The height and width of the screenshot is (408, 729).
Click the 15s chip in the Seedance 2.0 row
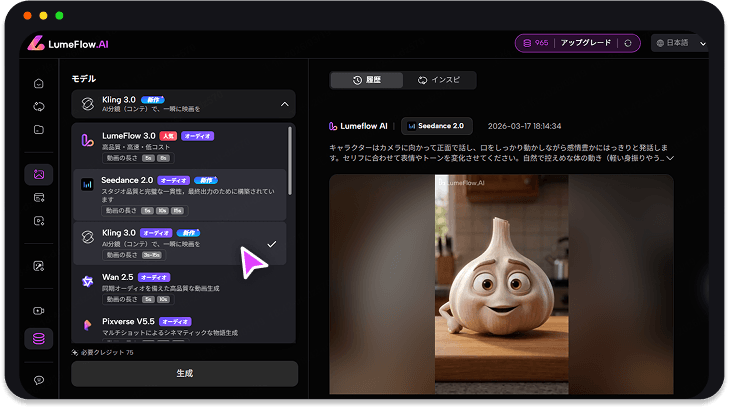(x=177, y=211)
